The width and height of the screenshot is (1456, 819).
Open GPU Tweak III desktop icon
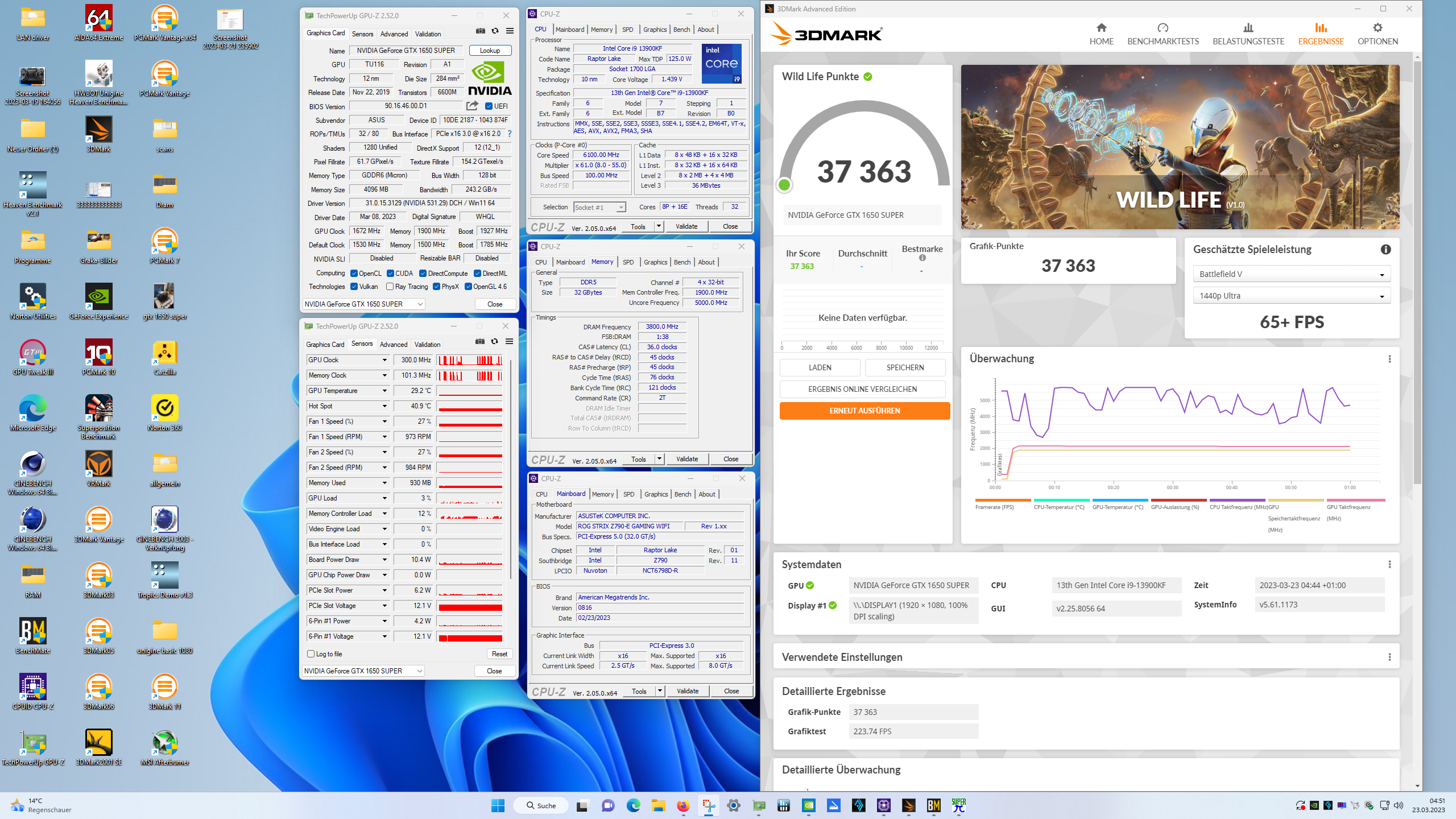point(33,358)
